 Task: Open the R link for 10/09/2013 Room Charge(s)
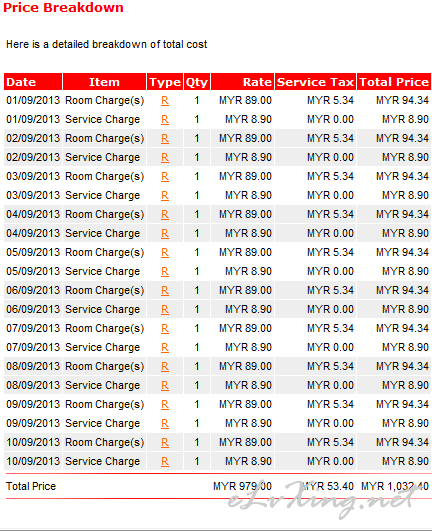[165, 443]
